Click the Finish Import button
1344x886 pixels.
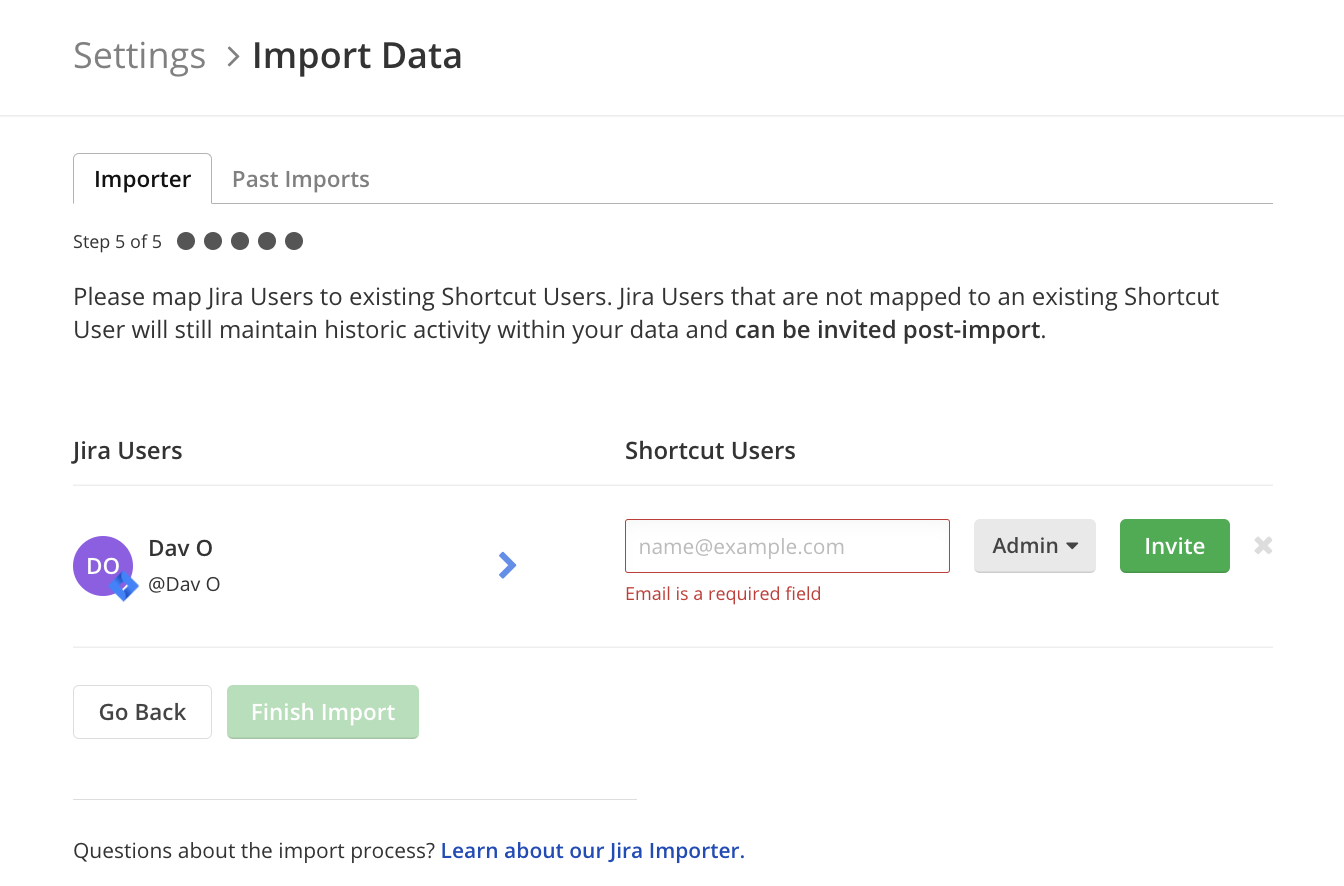coord(323,712)
